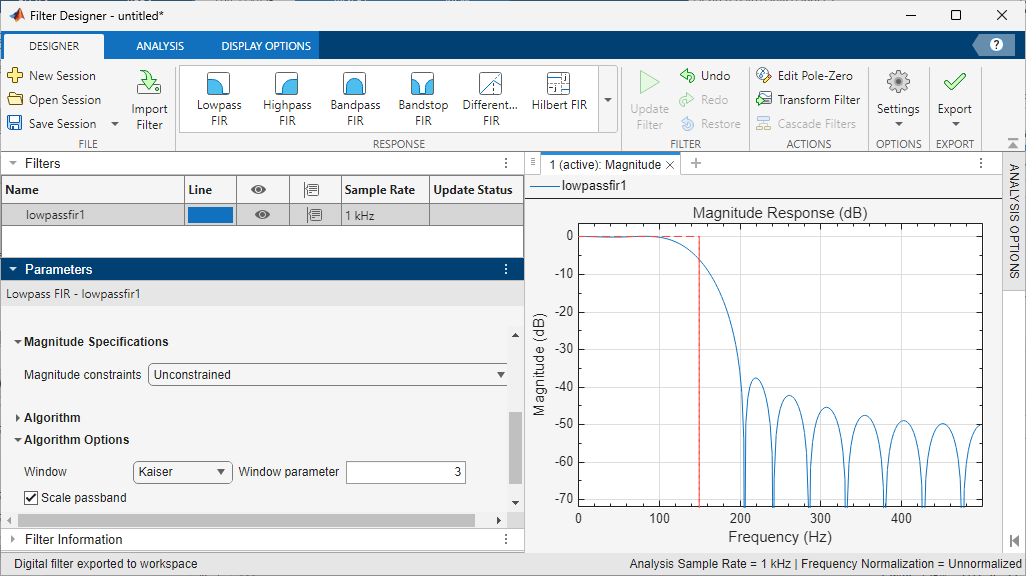
Task: Open the Settings gear menu
Action: [x=898, y=98]
